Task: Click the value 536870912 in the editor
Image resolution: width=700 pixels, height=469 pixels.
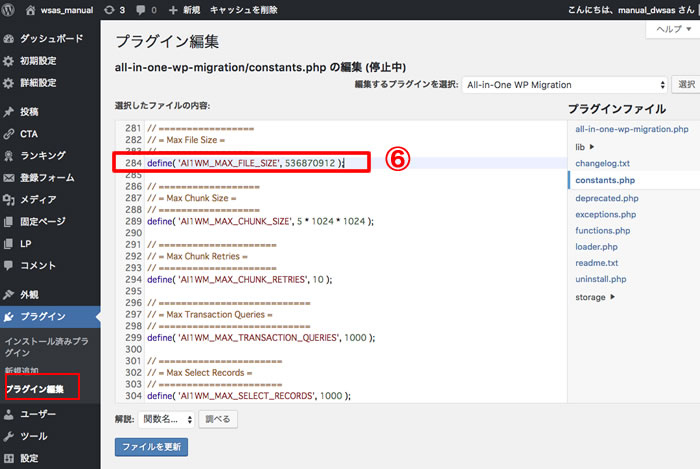Action: 310,163
